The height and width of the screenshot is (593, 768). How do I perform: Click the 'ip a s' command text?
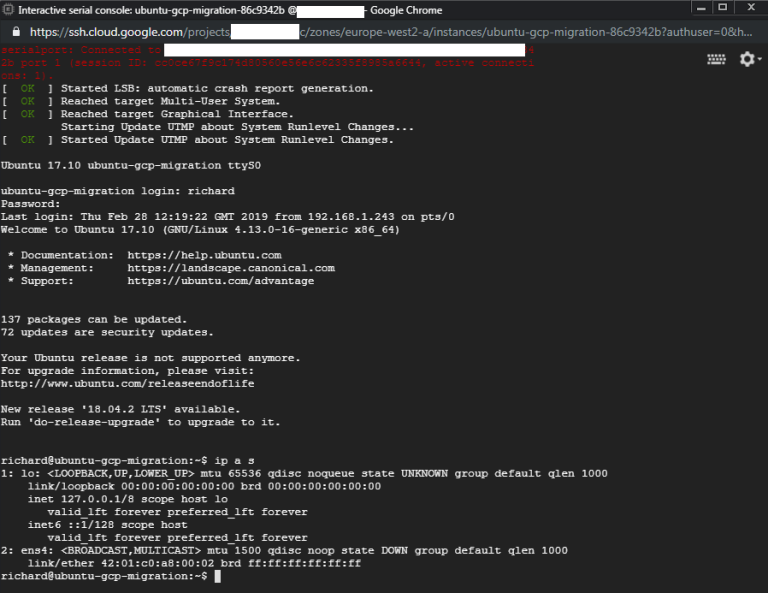[234, 460]
